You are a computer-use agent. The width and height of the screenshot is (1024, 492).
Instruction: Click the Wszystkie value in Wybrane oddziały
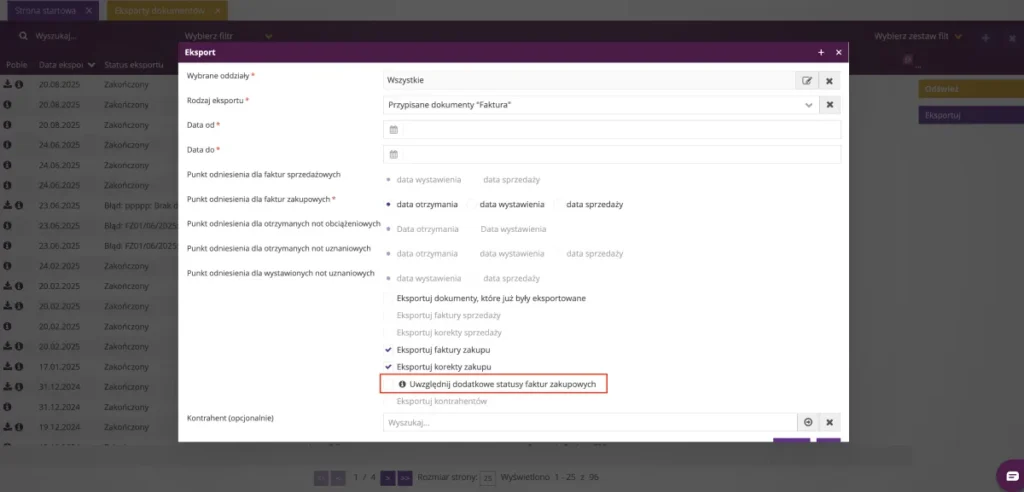point(406,80)
